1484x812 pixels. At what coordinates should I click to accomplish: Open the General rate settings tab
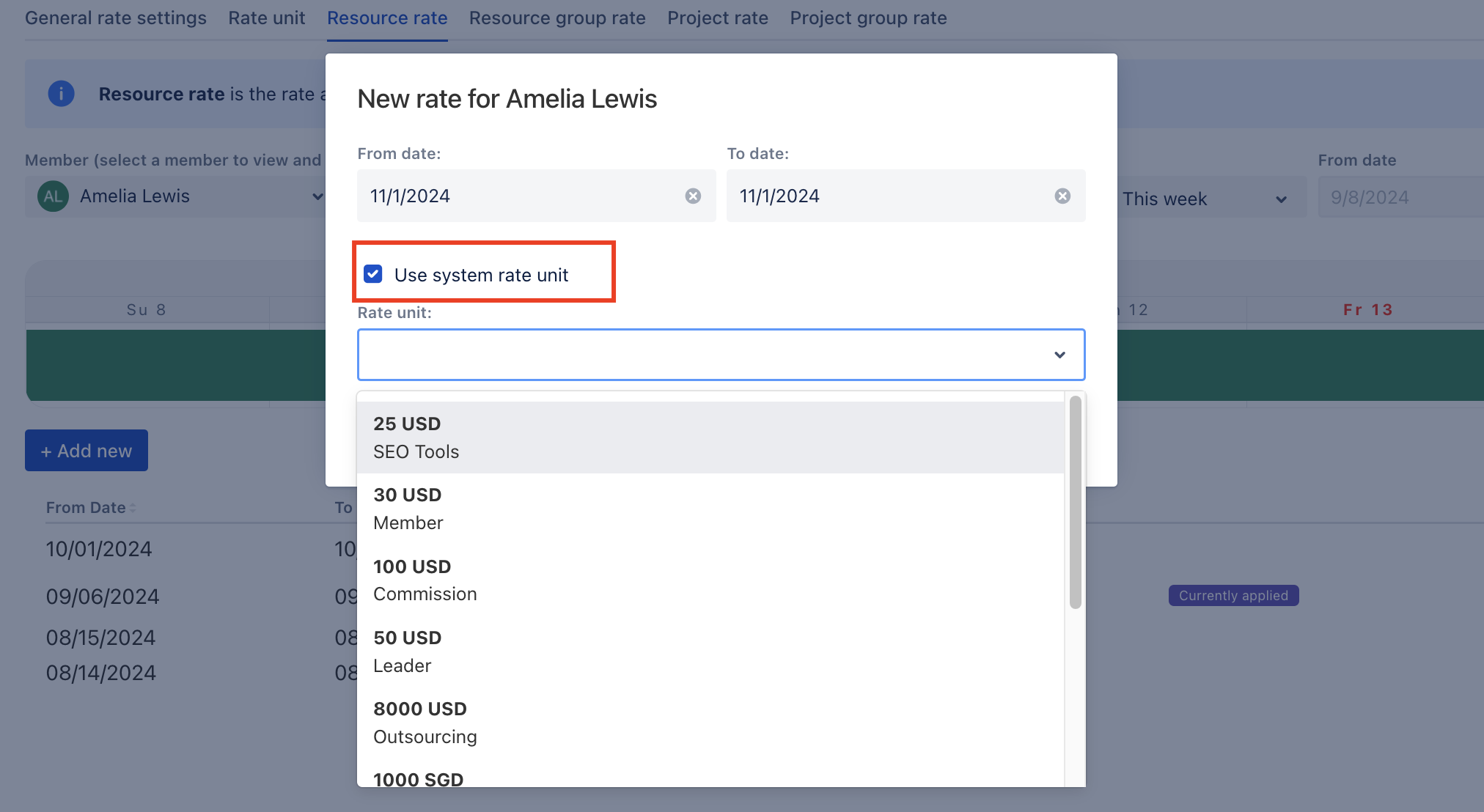116,18
